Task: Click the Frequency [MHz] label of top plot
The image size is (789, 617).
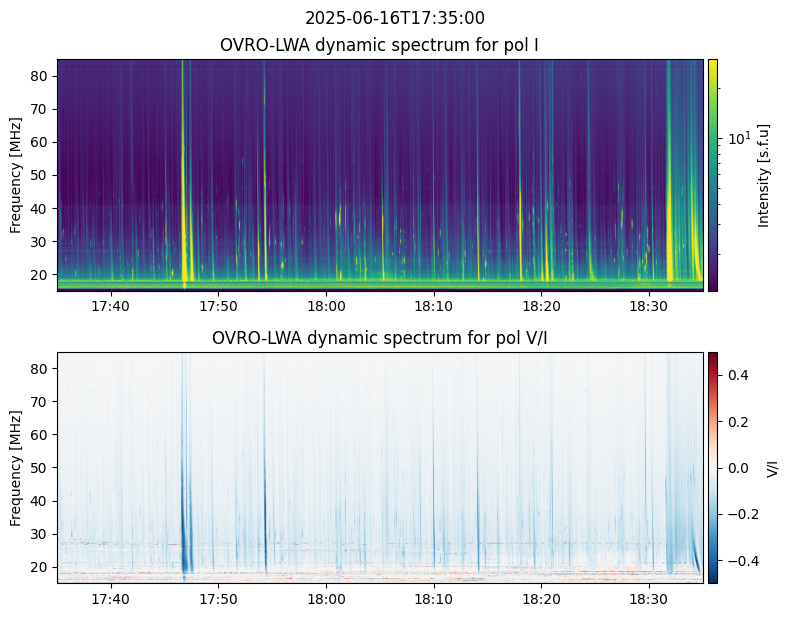Action: [x=16, y=175]
